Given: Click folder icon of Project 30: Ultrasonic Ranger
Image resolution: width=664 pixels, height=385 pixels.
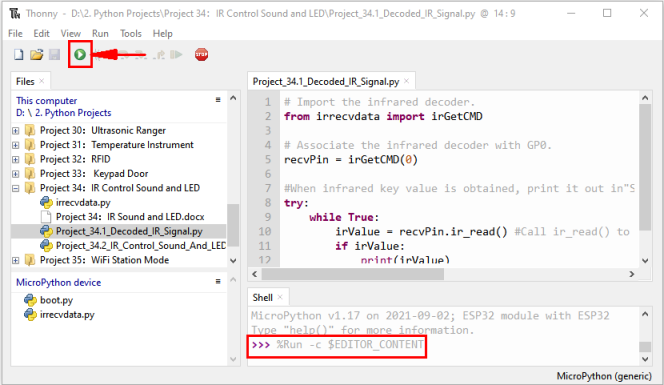Looking at the screenshot, I should [x=30, y=130].
